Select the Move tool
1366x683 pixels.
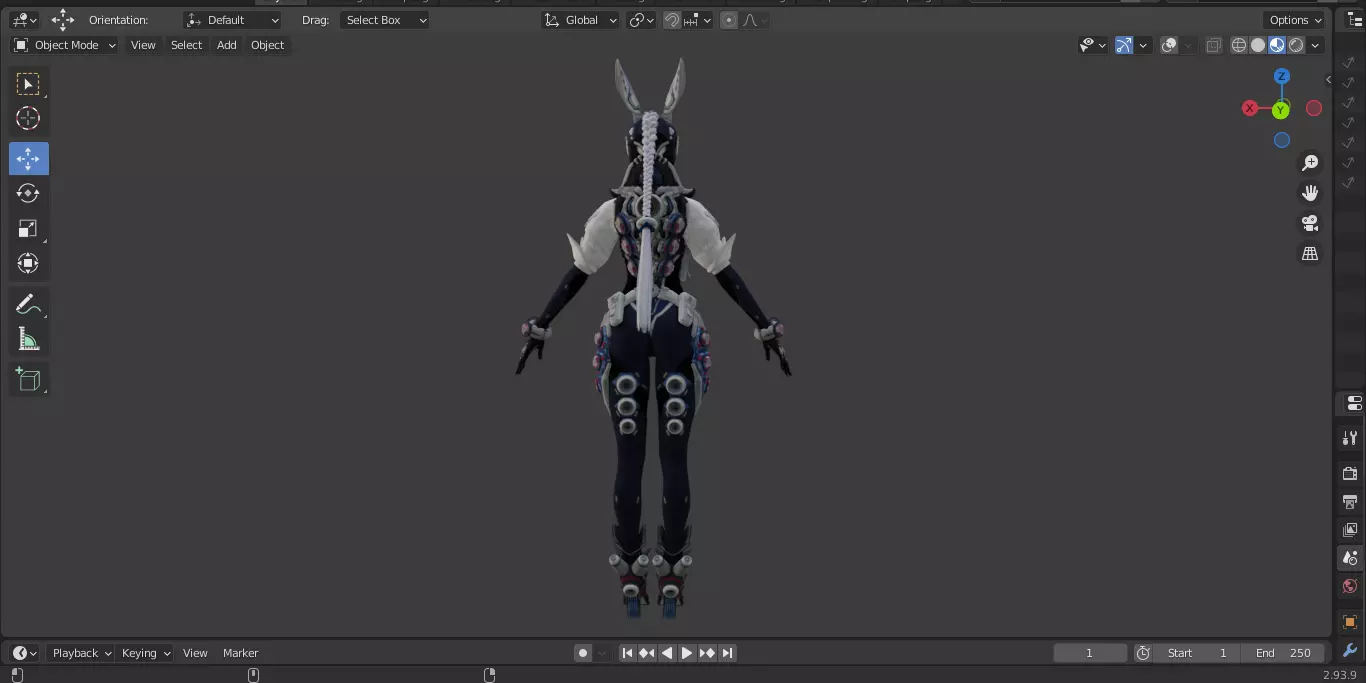click(28, 158)
